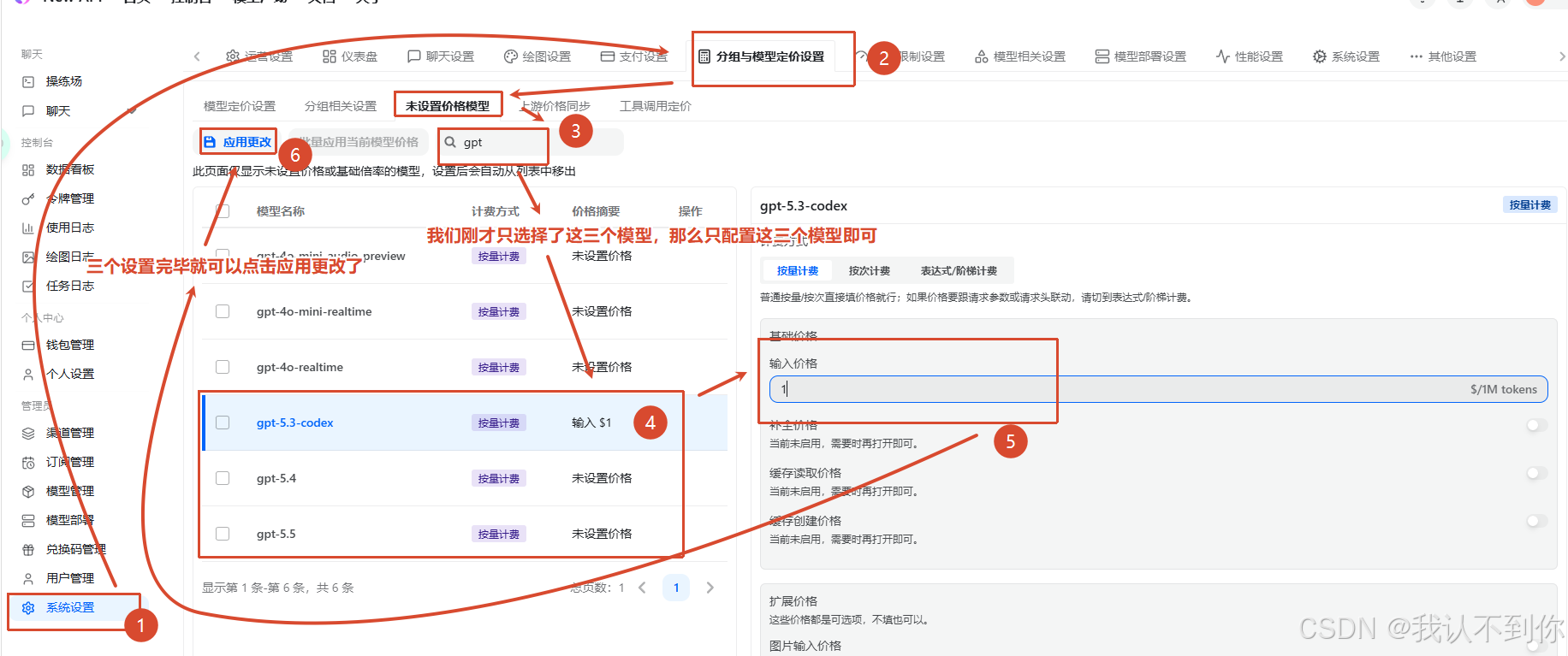Open 令牌管理 with the key icon

[x=69, y=198]
